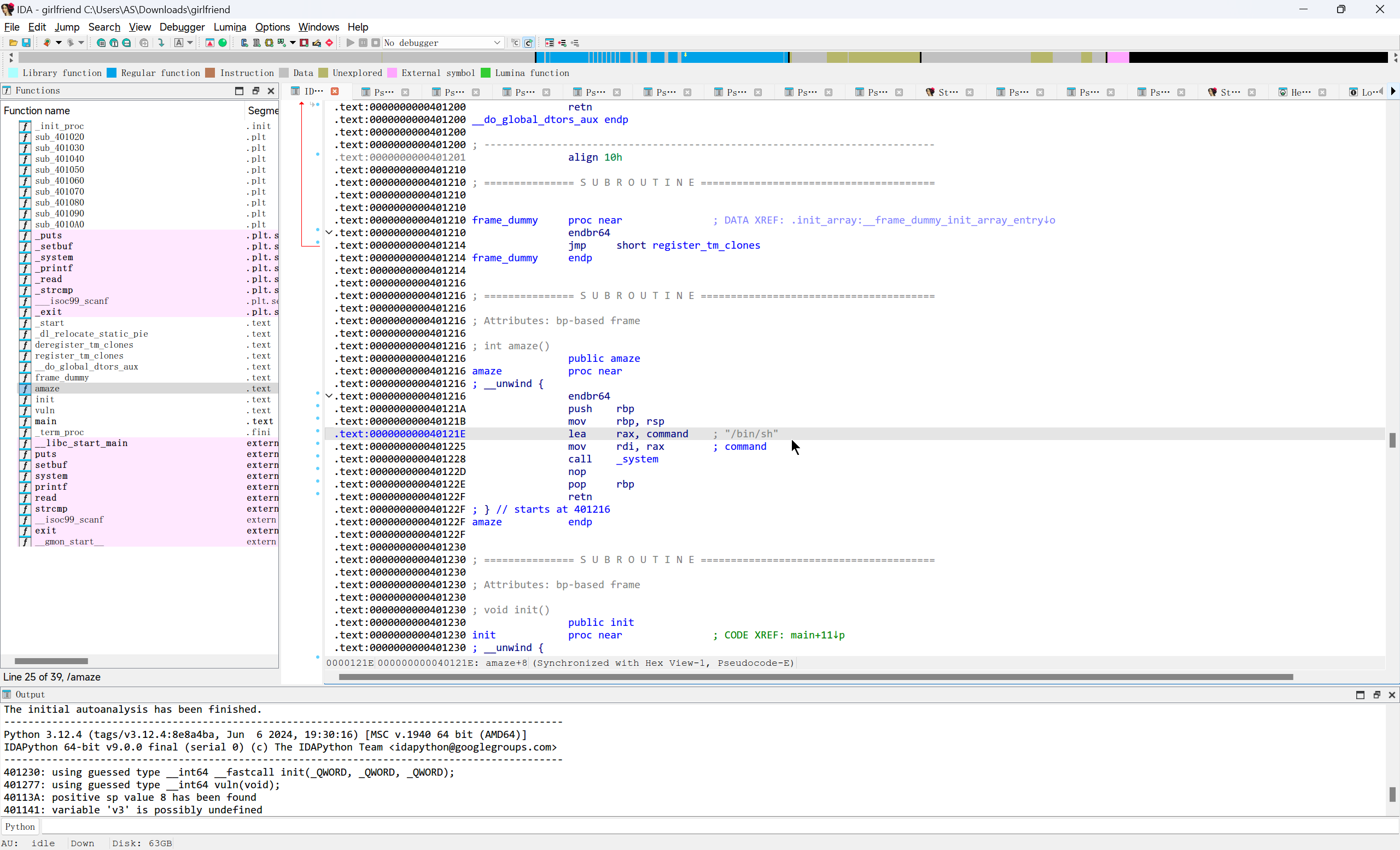Image resolution: width=1400 pixels, height=850 pixels.
Task: Click the text search 'T' toolbar icon
Action: (x=114, y=43)
